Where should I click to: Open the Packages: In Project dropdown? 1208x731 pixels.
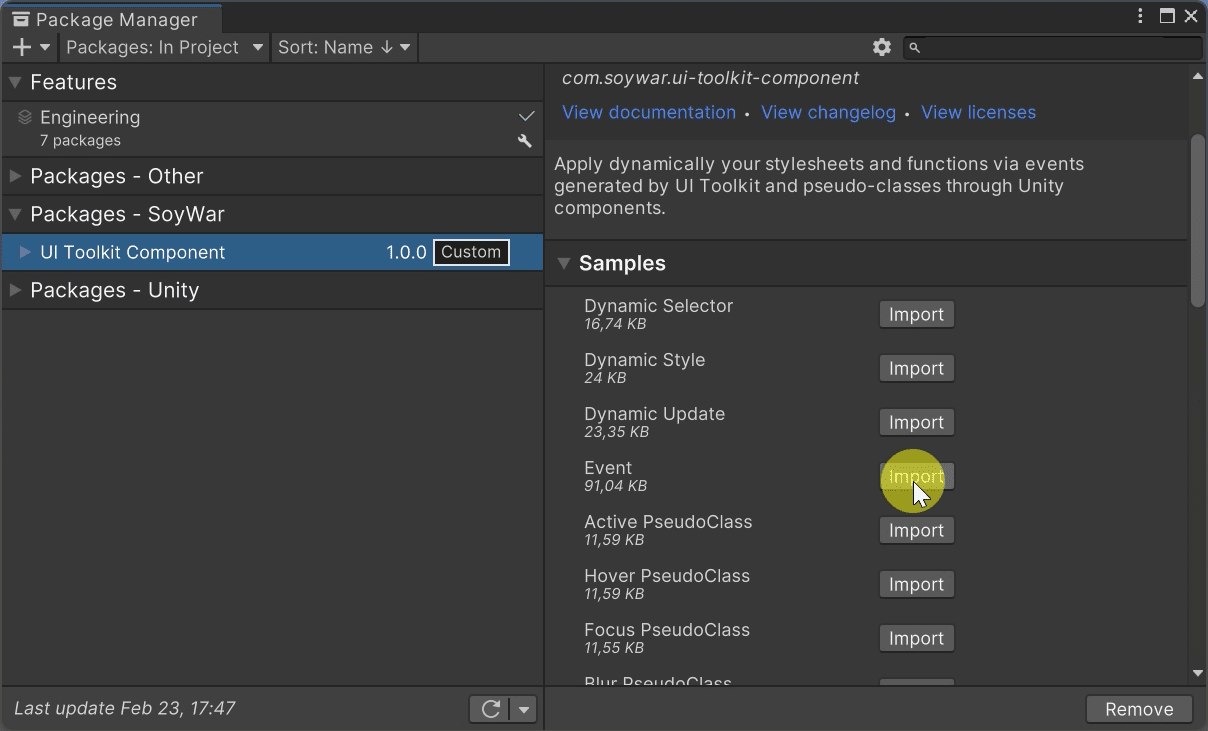pos(163,46)
